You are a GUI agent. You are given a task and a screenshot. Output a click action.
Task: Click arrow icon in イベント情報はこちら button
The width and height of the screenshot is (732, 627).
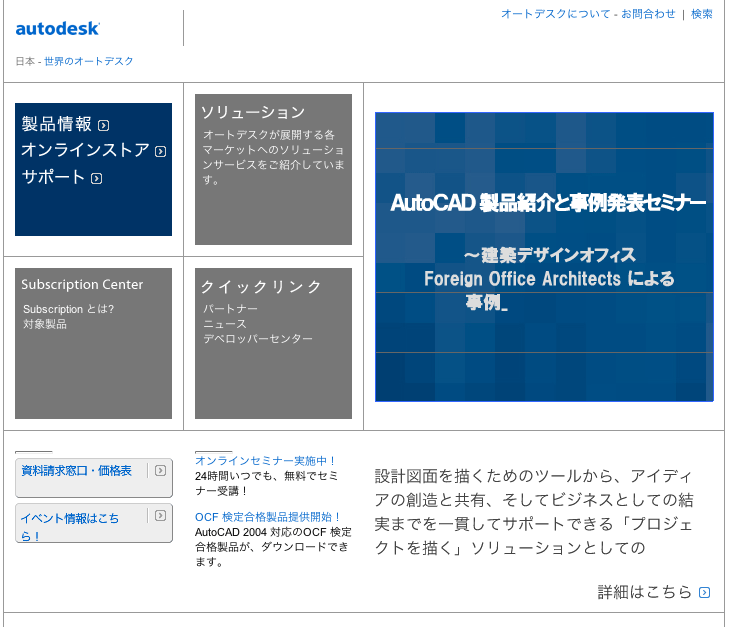[160, 515]
